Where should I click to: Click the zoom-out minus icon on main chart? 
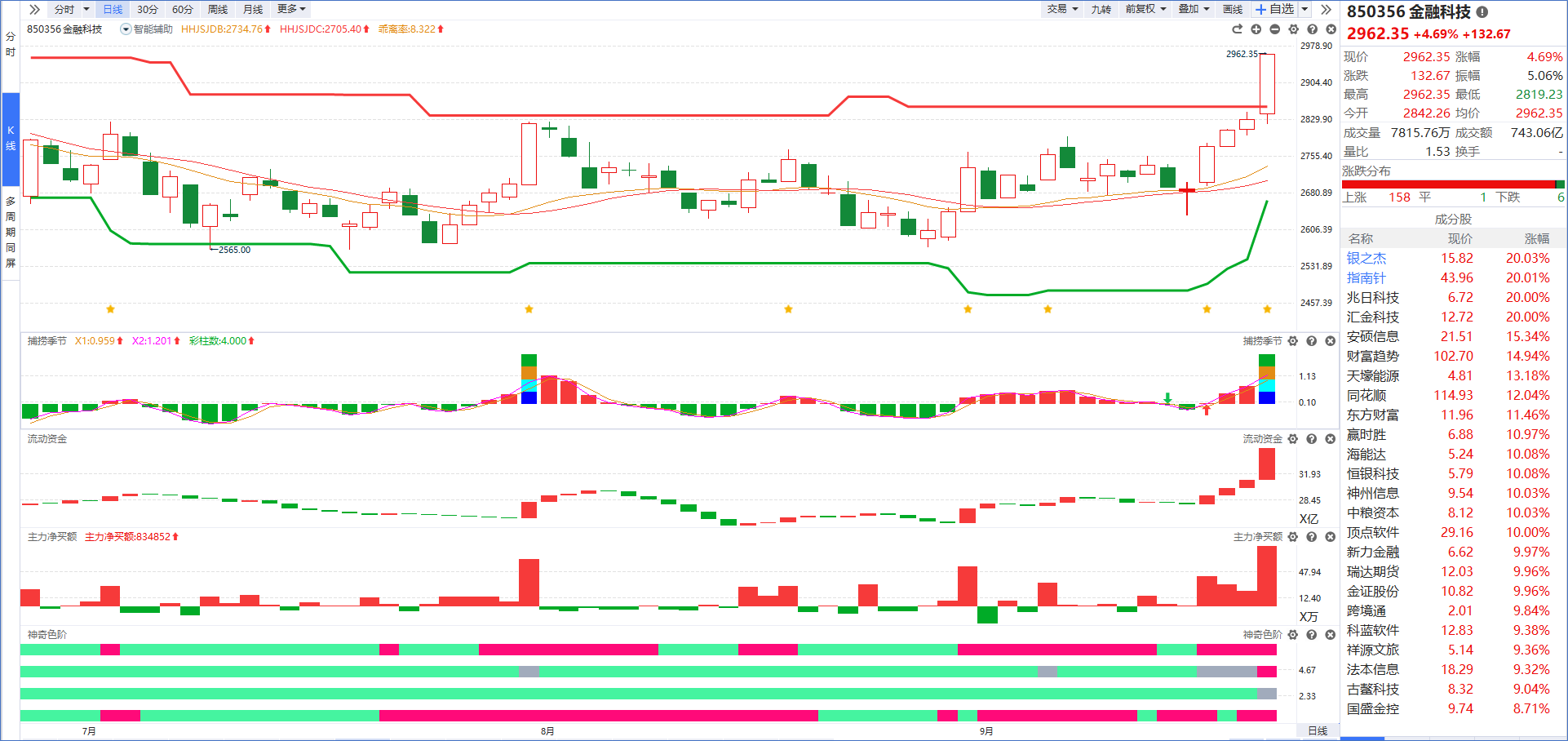click(x=1274, y=29)
